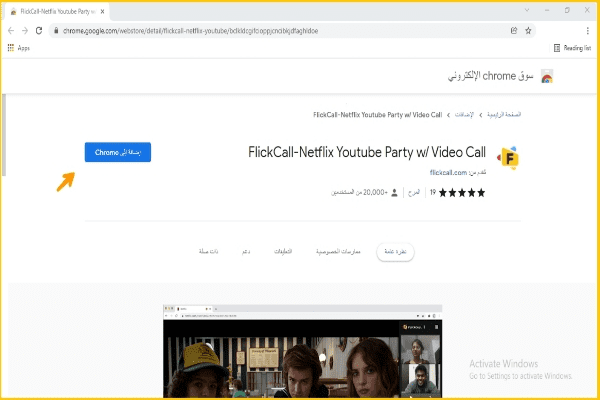
Task: Click the rating count 19
Action: 433,193
